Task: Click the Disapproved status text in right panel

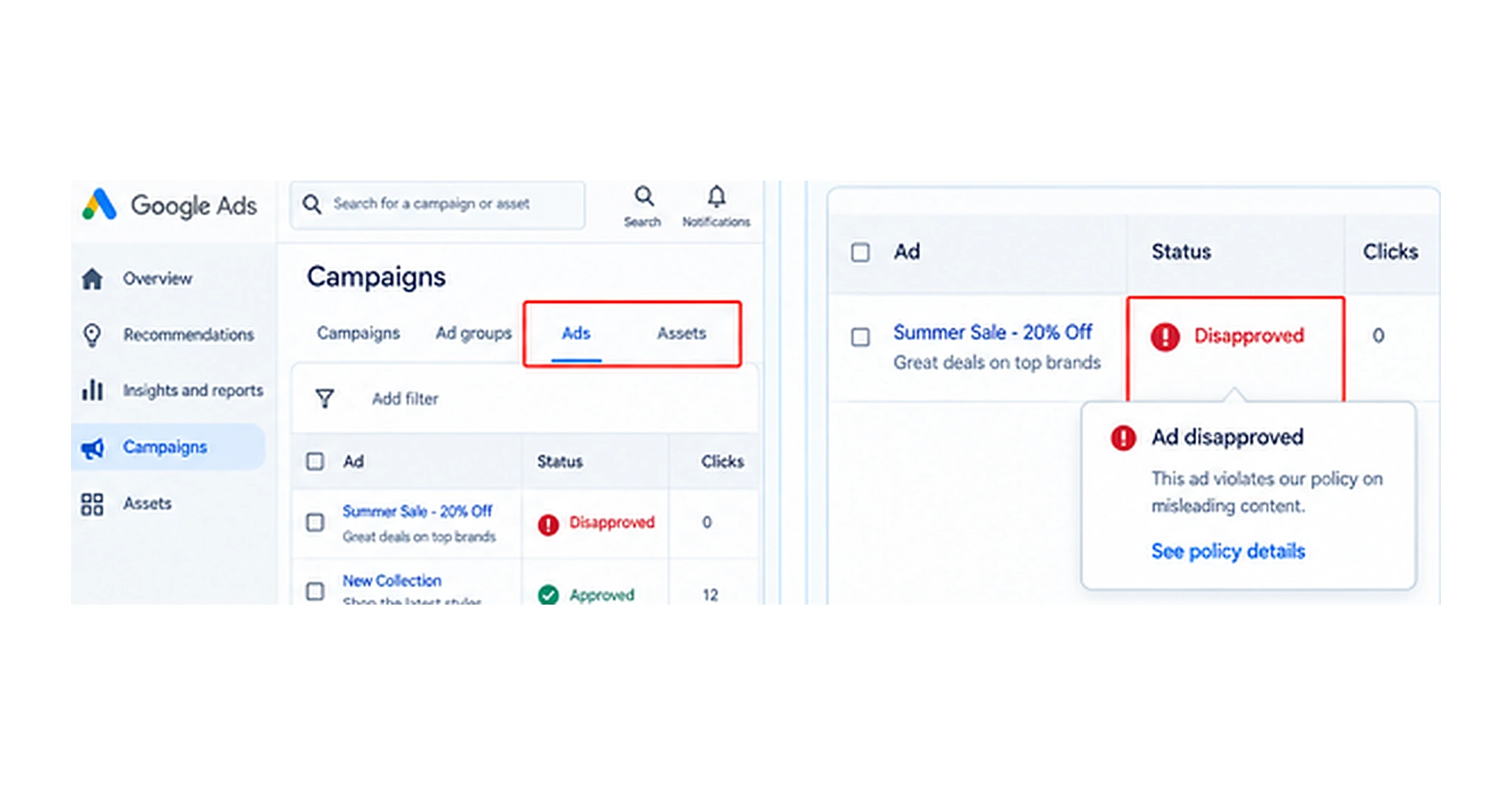Action: click(x=1249, y=336)
